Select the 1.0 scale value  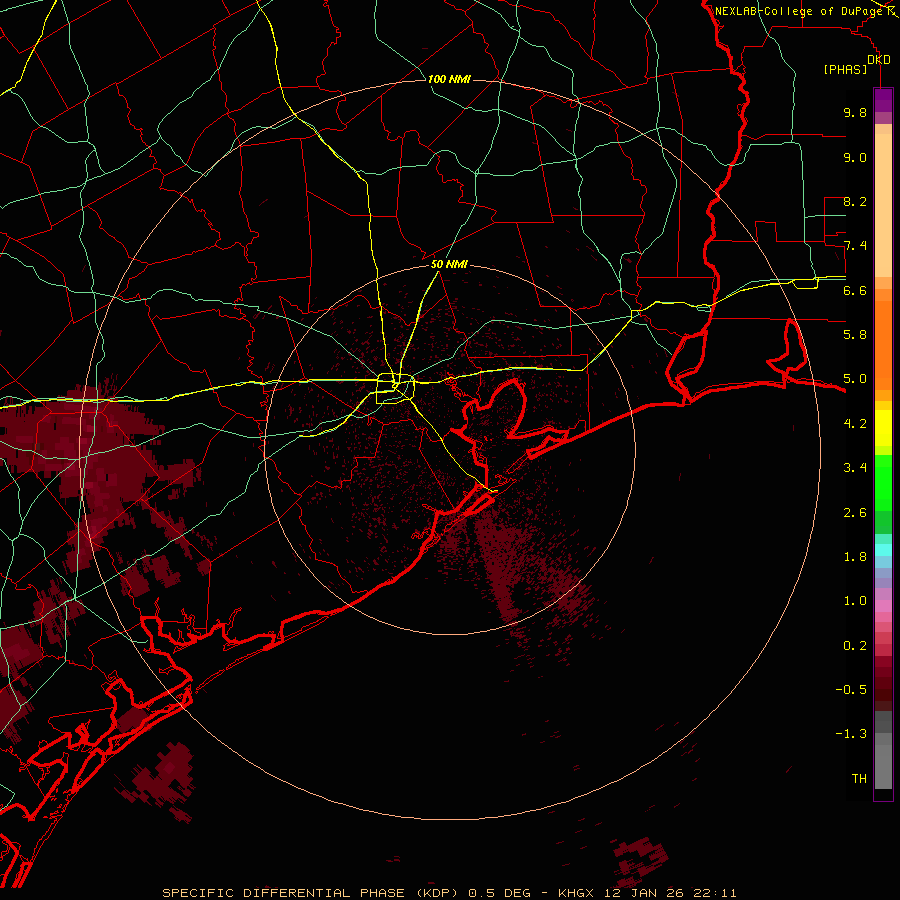pos(855,601)
